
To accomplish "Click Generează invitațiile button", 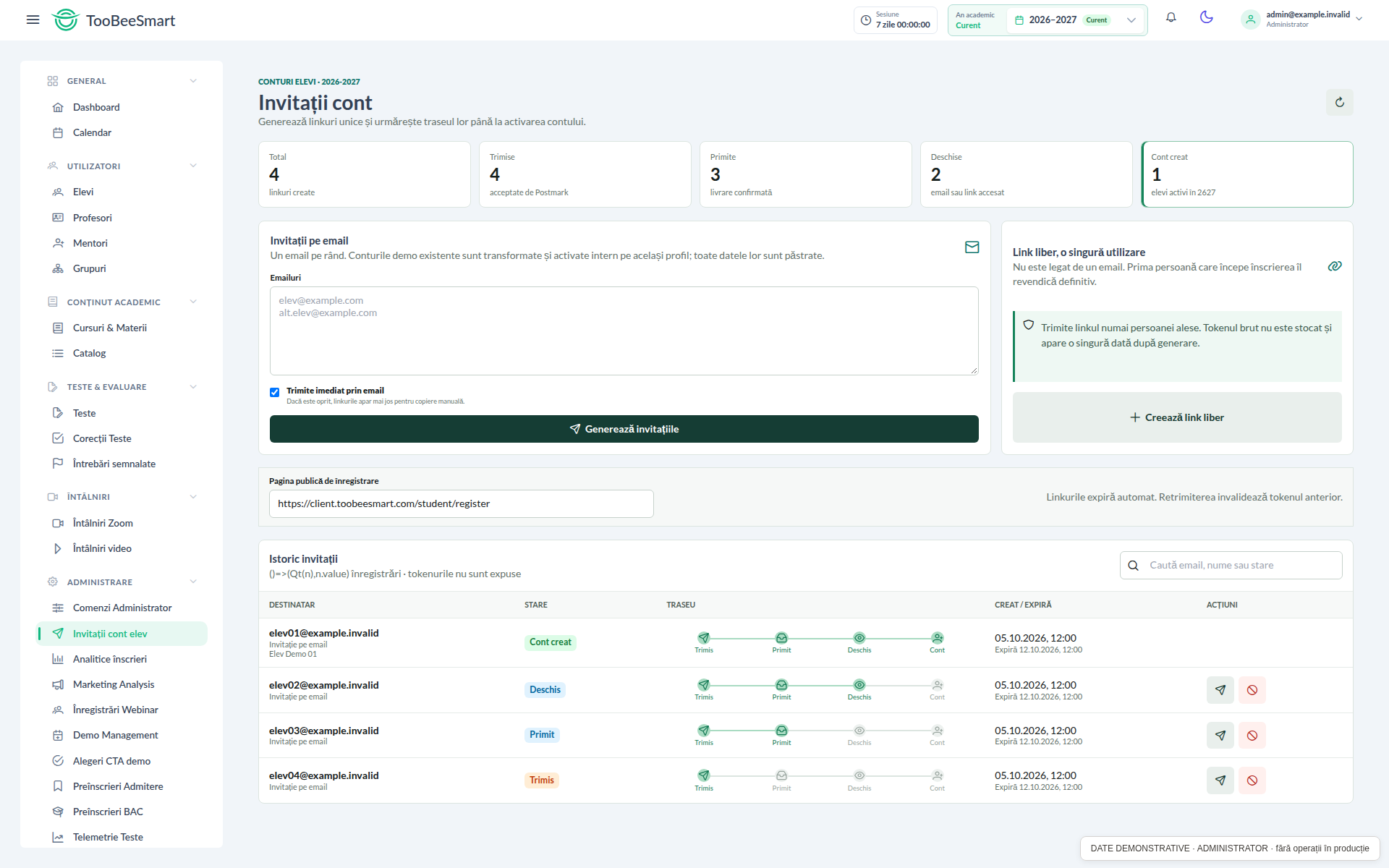I will [x=624, y=429].
